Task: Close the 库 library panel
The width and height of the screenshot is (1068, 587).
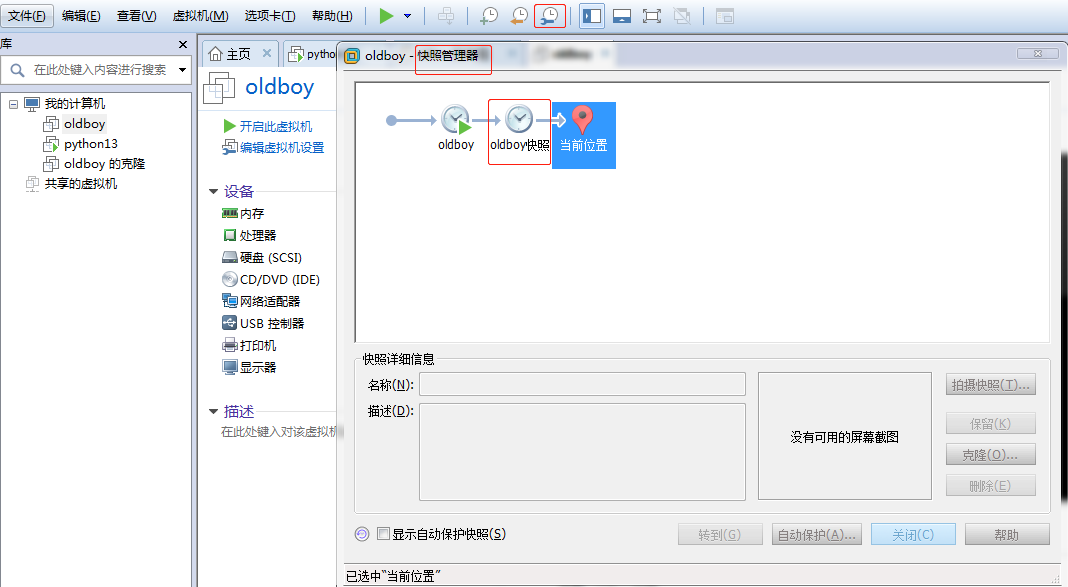Action: coord(183,44)
